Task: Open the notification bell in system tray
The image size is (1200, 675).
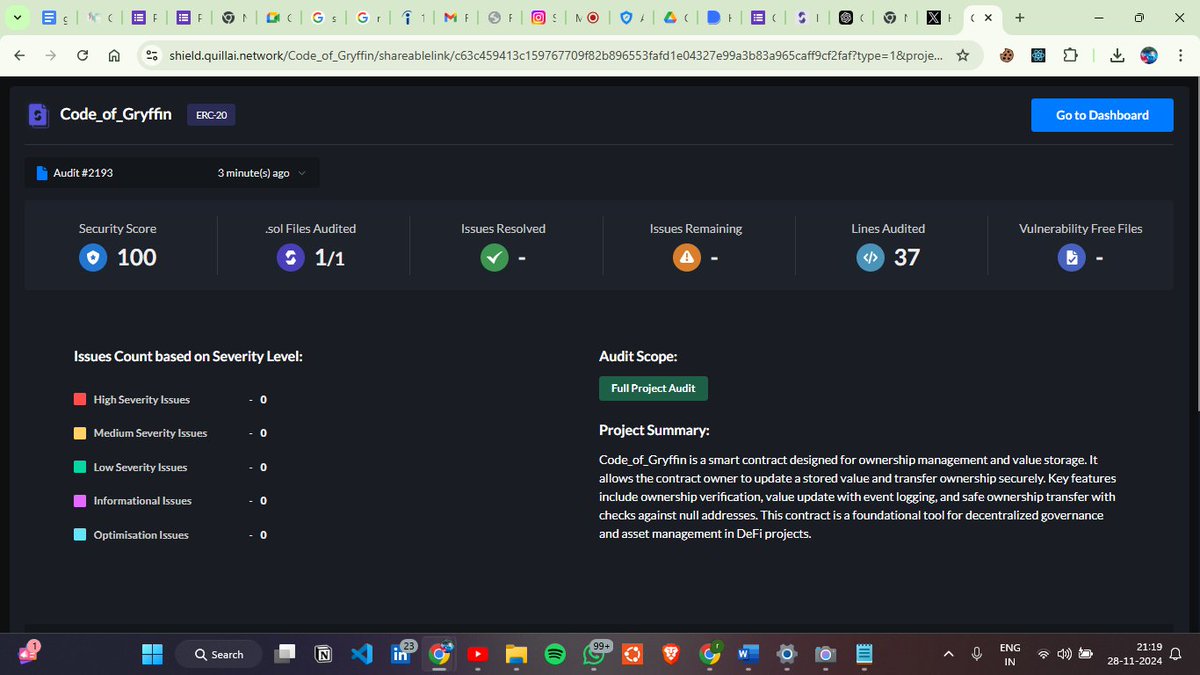Action: coord(1176,654)
